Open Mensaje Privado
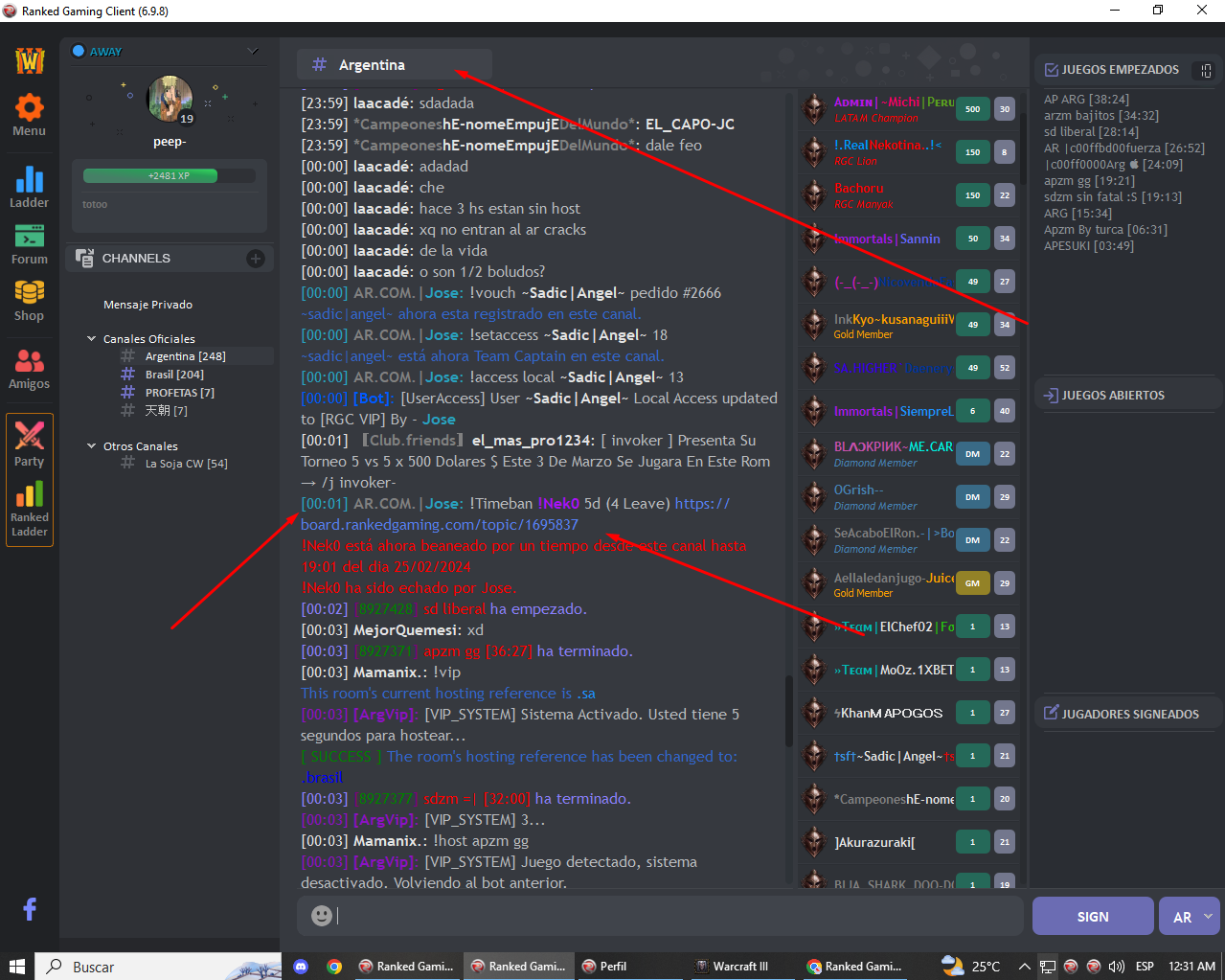The image size is (1225, 980). tap(148, 305)
